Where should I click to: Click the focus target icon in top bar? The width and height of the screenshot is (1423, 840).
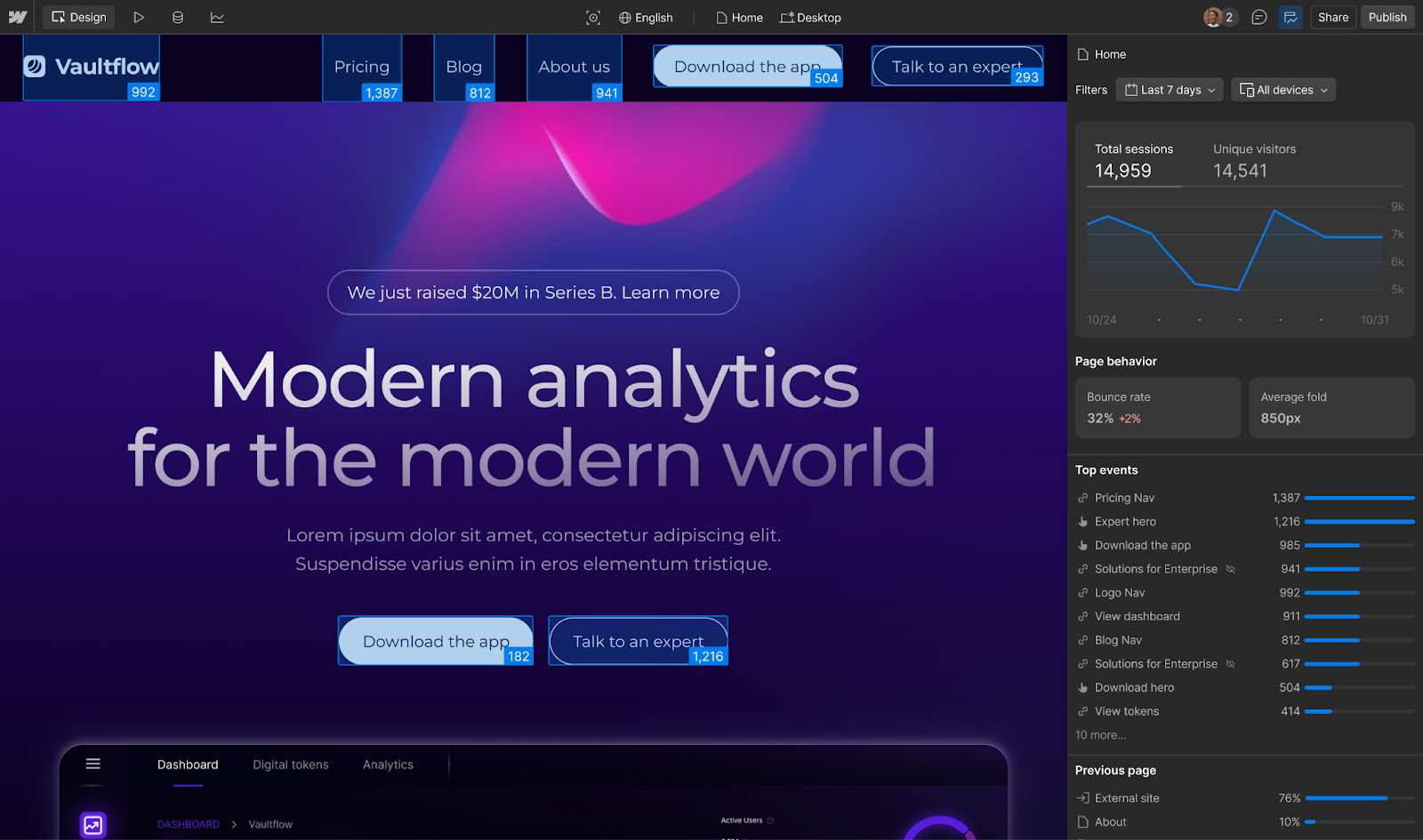593,17
